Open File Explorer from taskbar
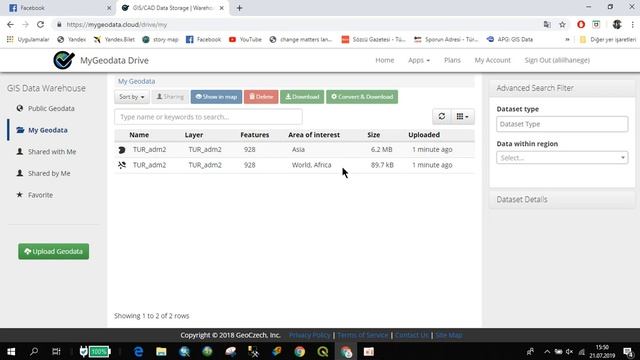The image size is (640, 360). coord(161,351)
